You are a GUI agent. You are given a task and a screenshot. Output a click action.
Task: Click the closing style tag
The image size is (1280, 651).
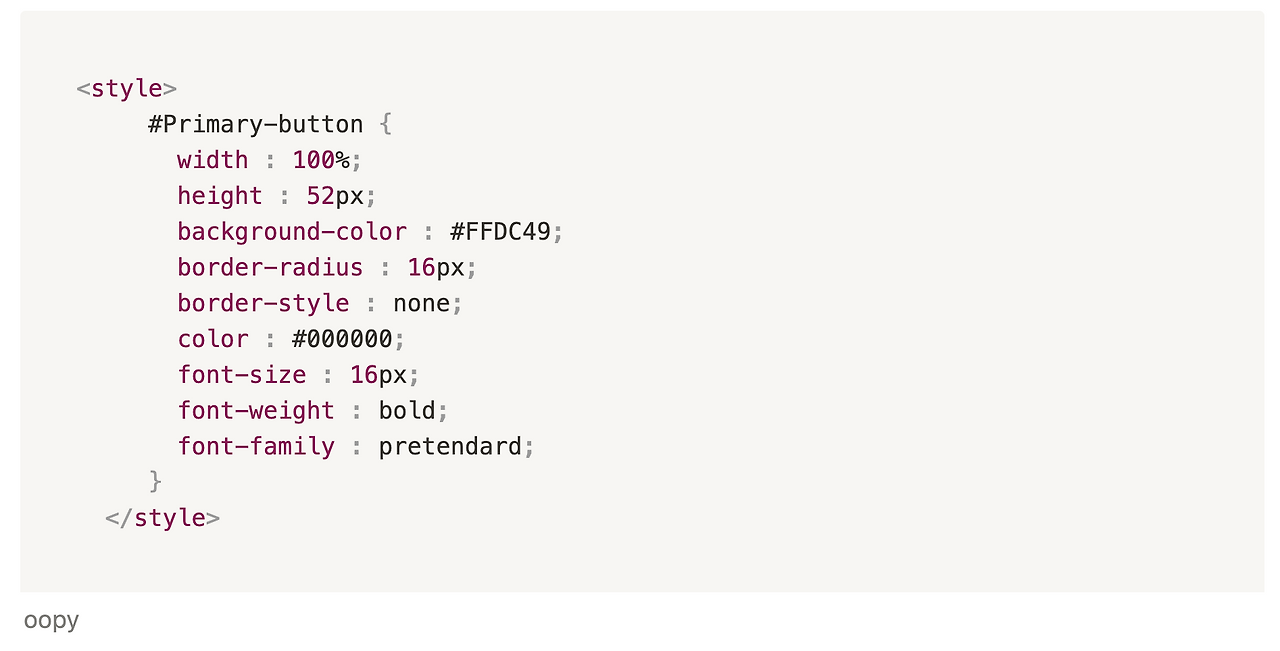163,518
